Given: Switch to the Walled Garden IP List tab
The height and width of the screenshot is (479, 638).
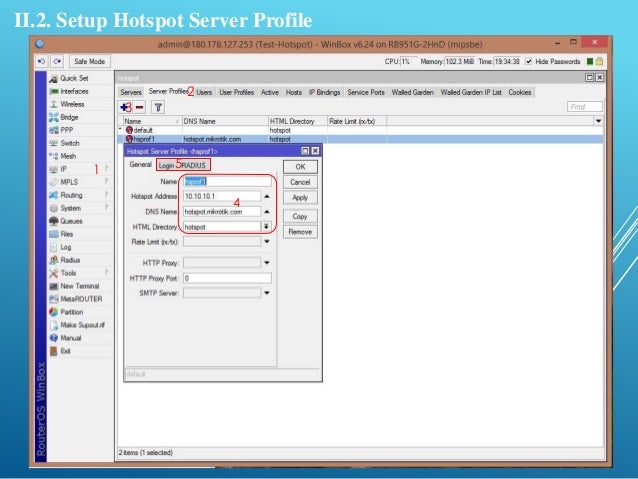Looking at the screenshot, I should pos(471,92).
